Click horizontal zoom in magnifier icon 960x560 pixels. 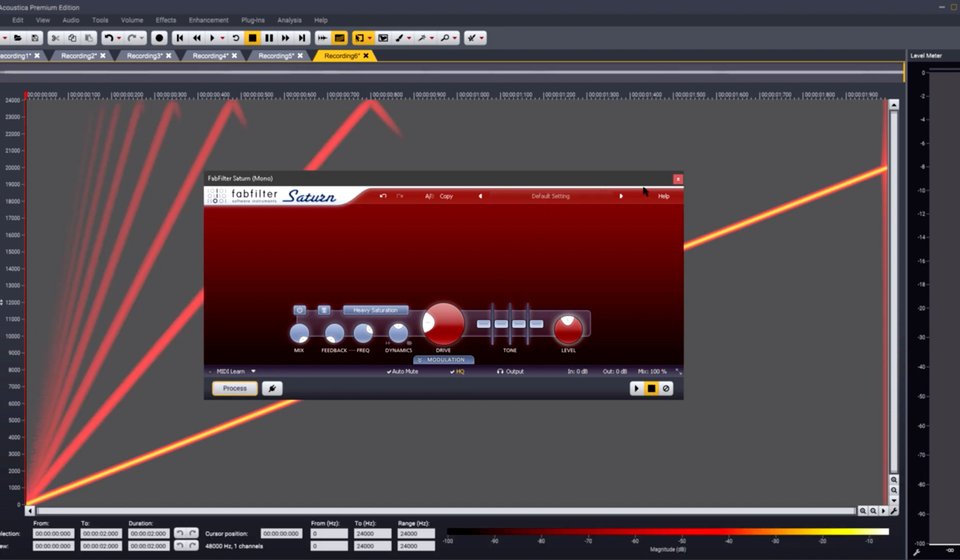863,511
